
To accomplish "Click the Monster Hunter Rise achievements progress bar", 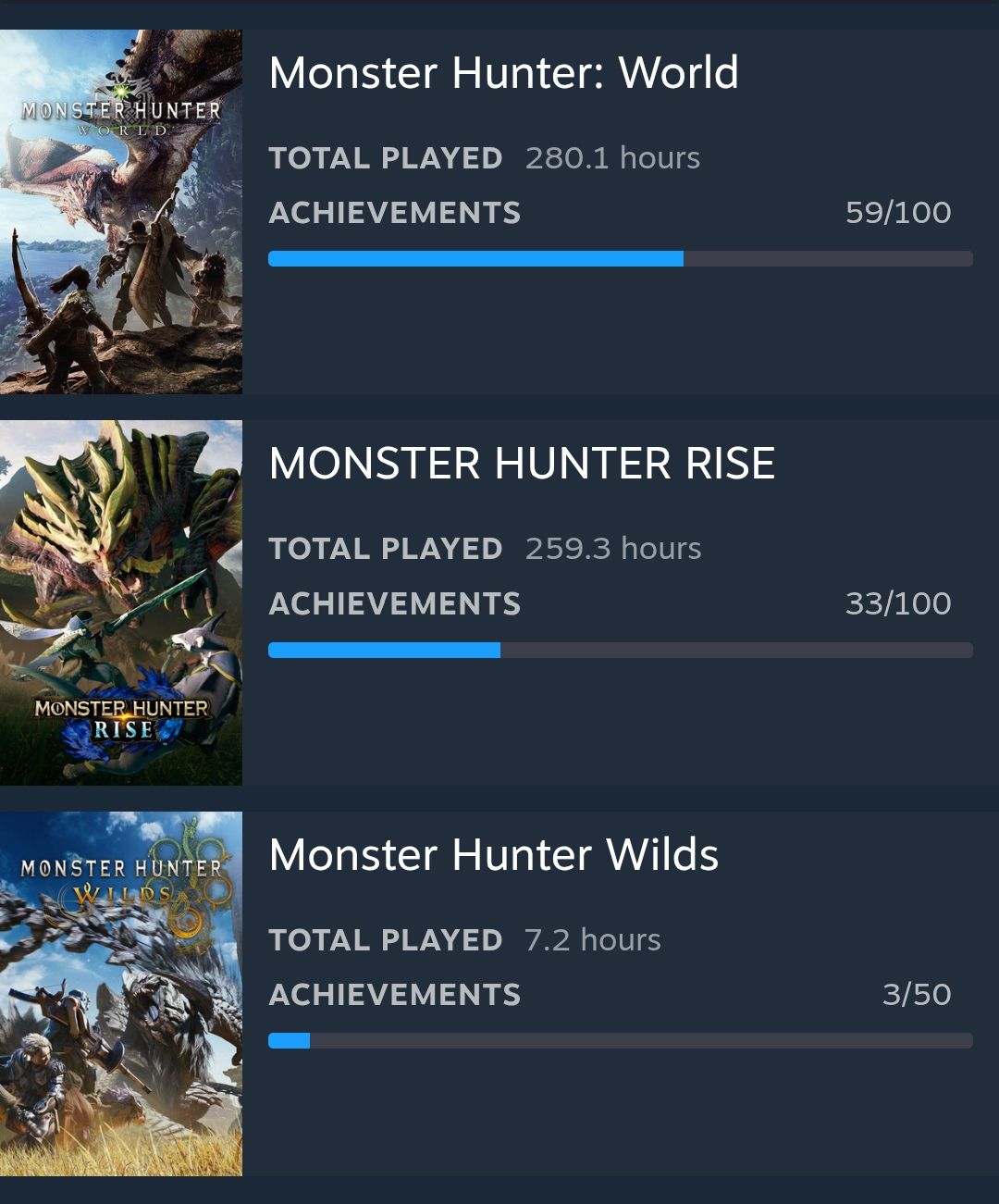I will tap(620, 651).
